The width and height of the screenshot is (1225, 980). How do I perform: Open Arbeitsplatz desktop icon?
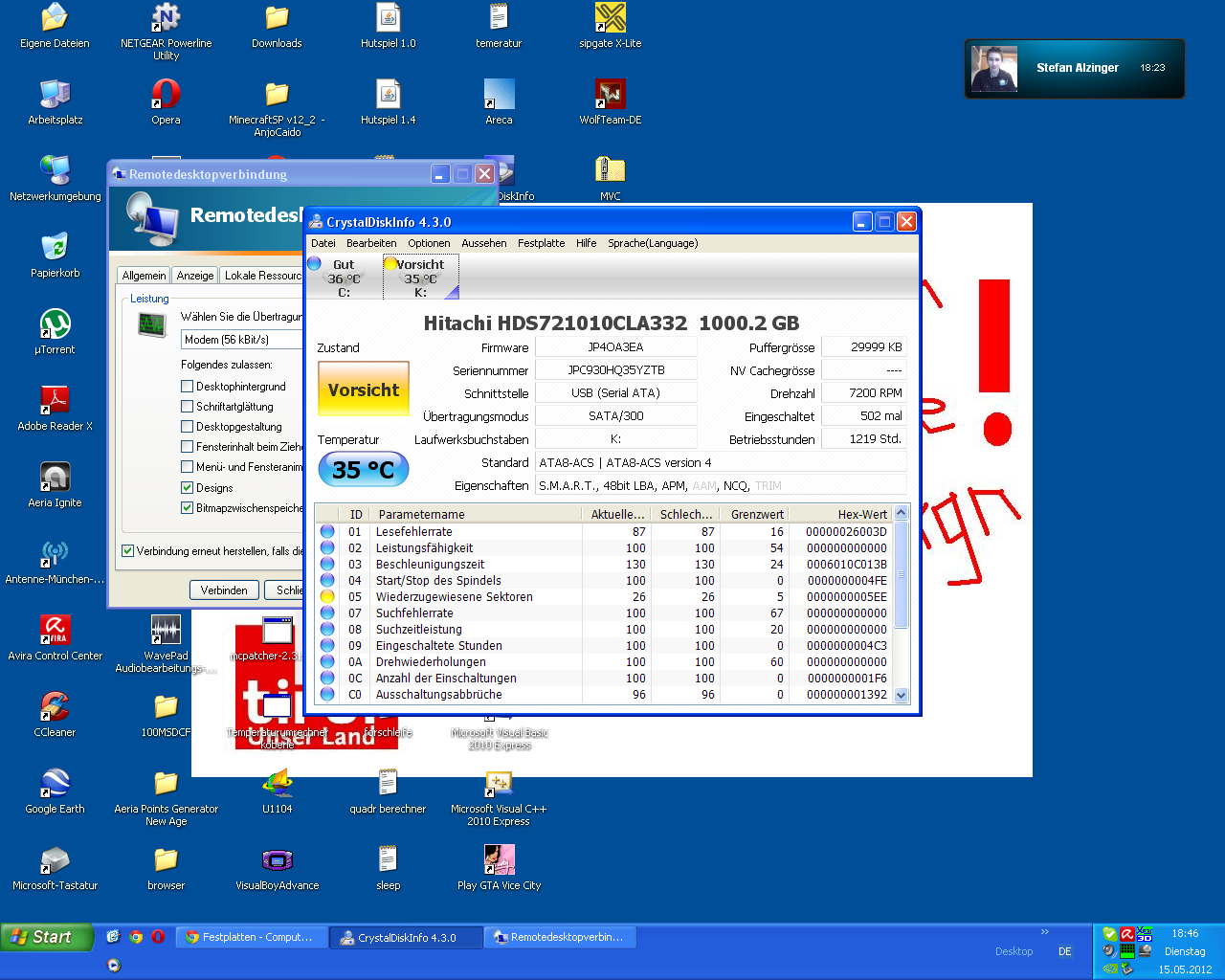(x=55, y=102)
